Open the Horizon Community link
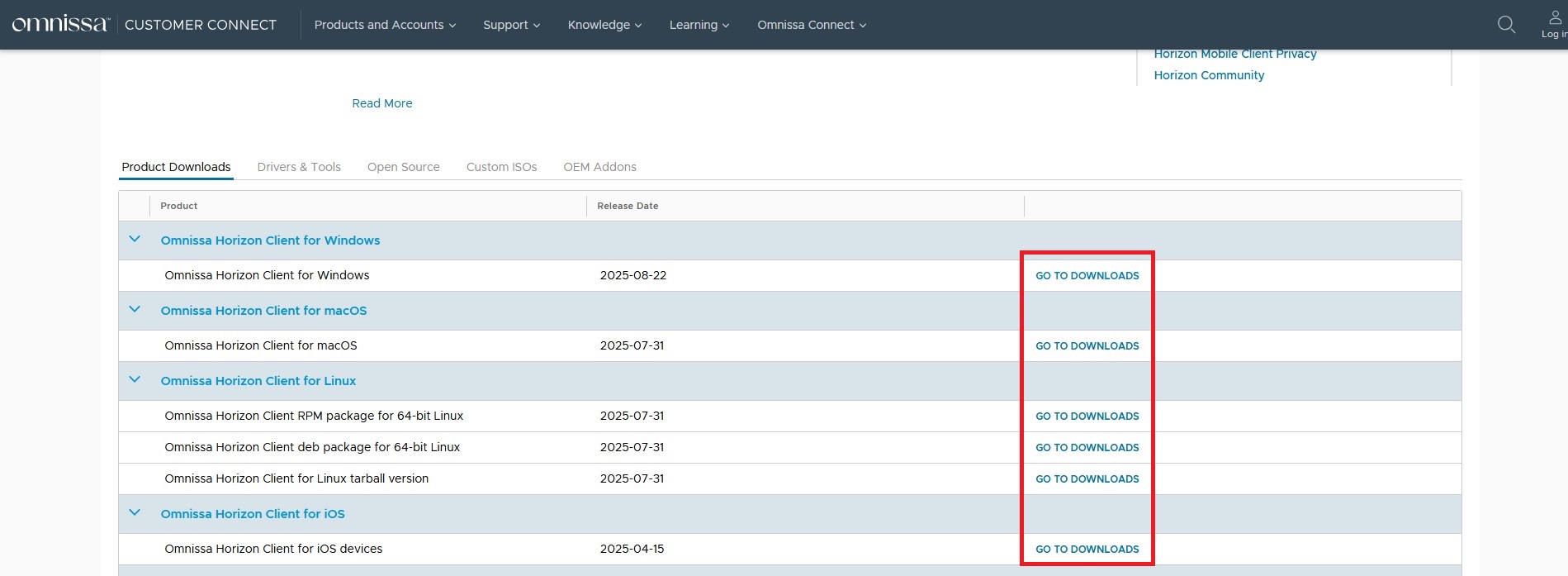The height and width of the screenshot is (576, 1568). pos(1209,75)
